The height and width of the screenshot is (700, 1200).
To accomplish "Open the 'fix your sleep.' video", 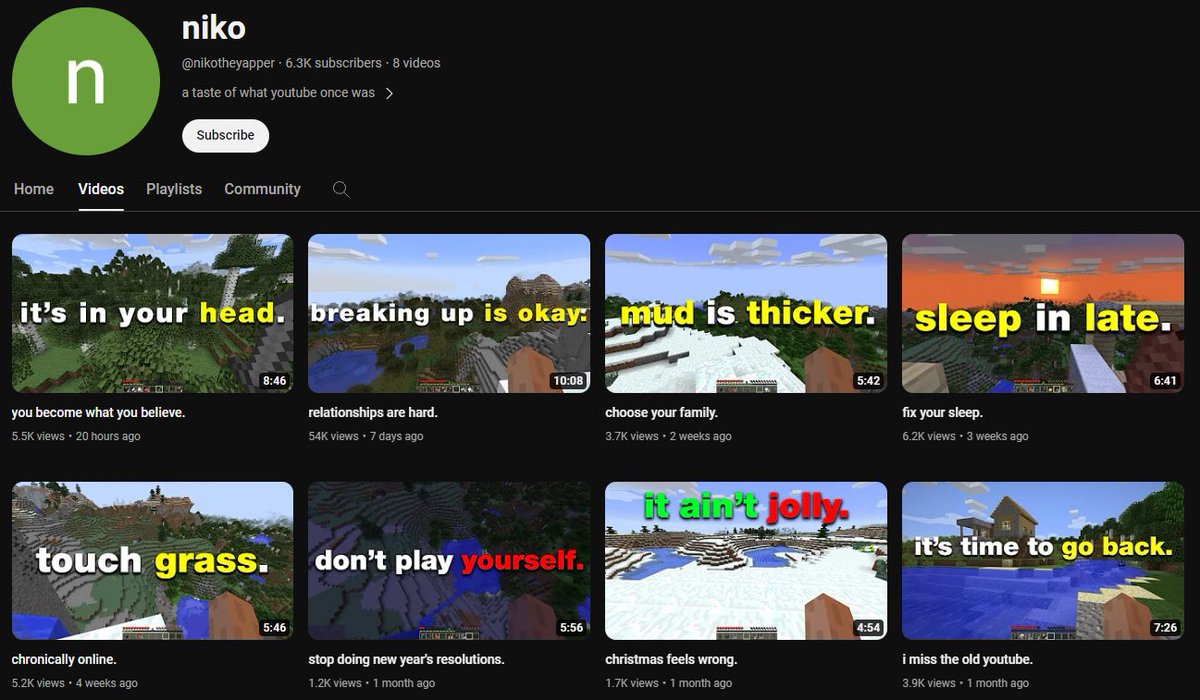I will (x=934, y=411).
